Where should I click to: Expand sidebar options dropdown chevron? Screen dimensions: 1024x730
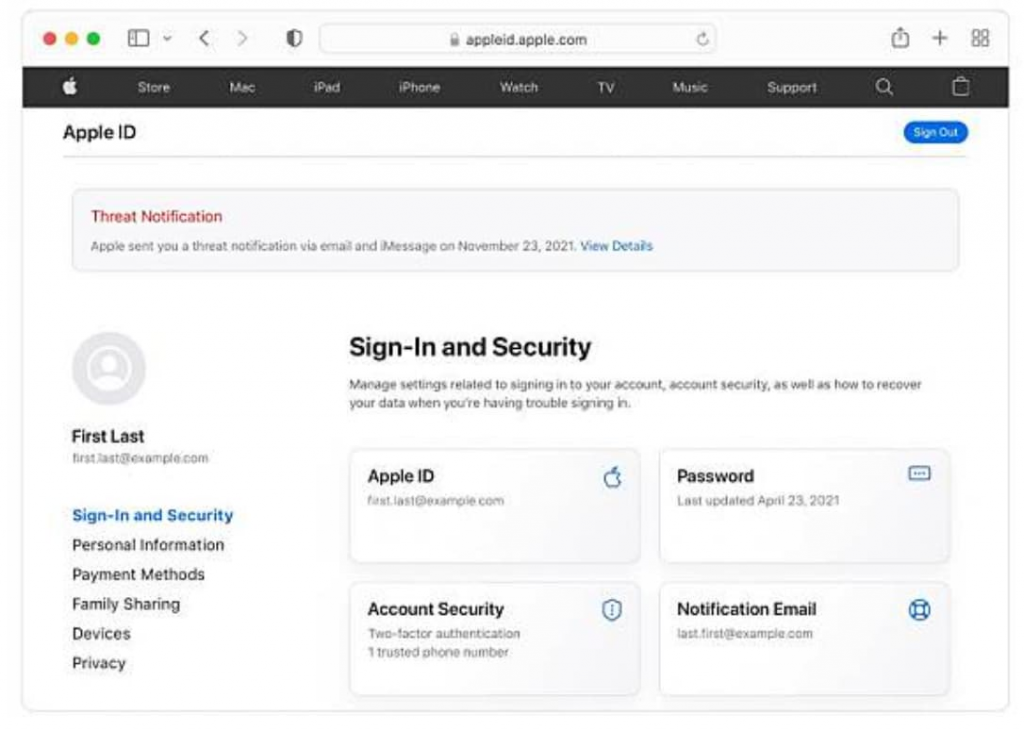tap(167, 39)
